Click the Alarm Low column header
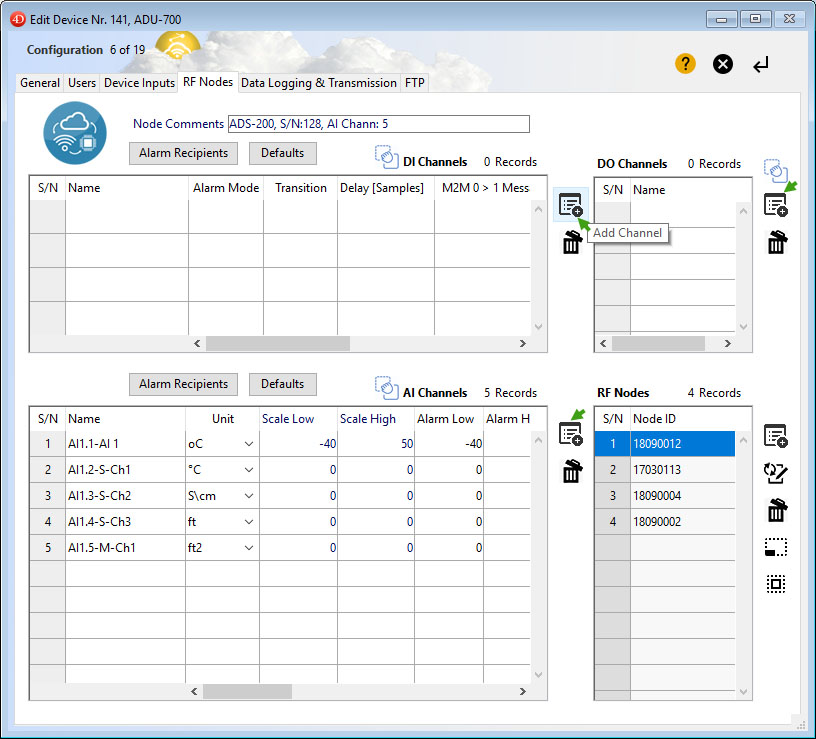This screenshot has height=739, width=816. tap(449, 419)
